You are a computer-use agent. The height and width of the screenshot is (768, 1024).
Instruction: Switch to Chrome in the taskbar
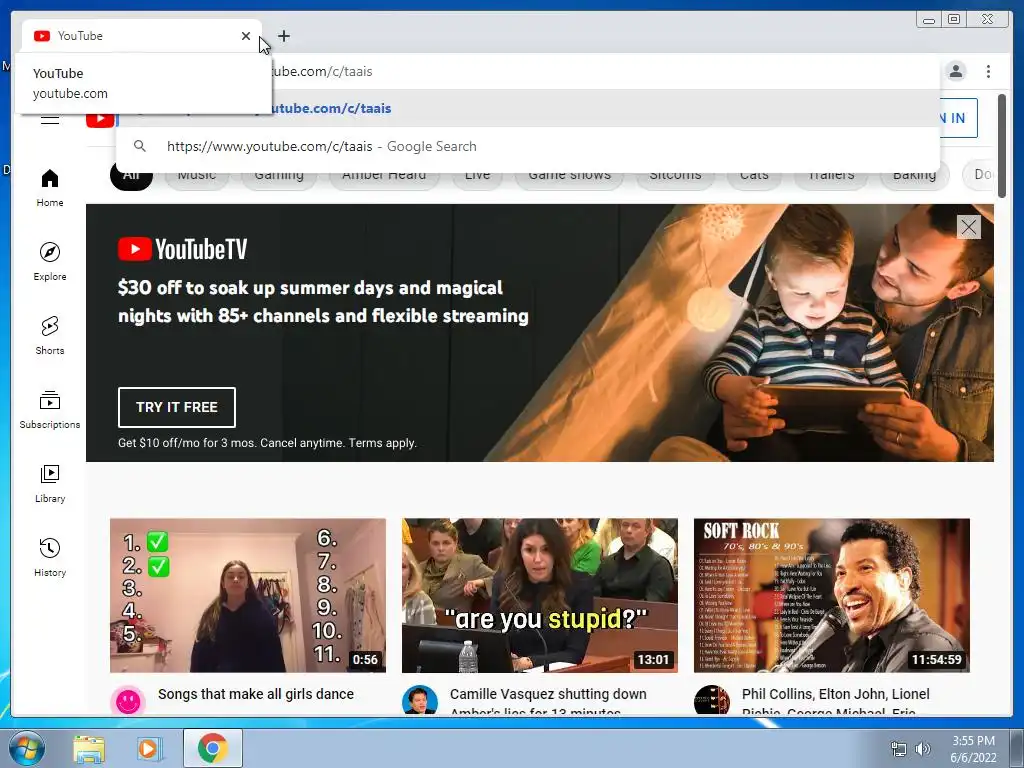coord(212,748)
